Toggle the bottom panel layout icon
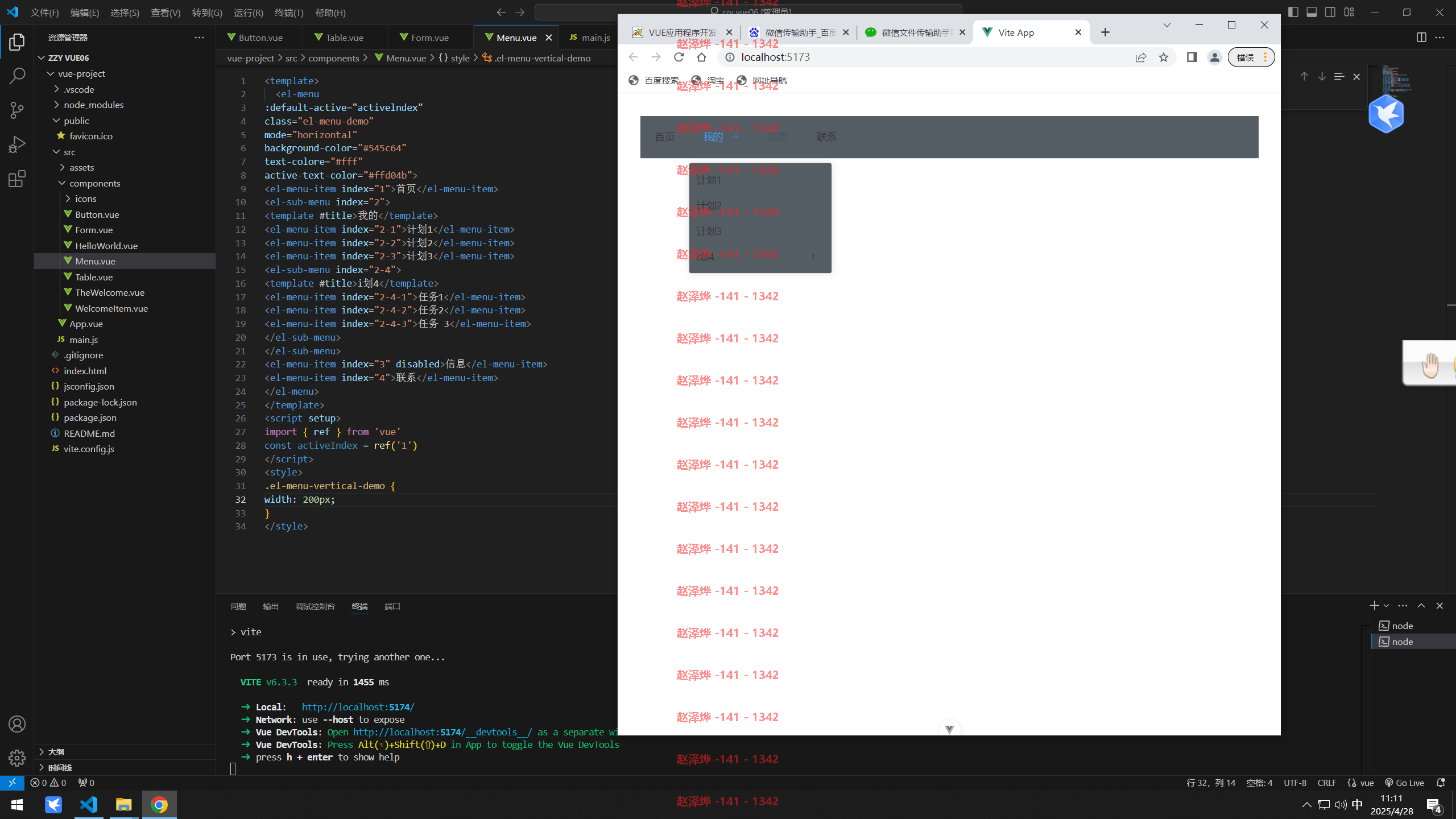1456x819 pixels. pyautogui.click(x=1312, y=12)
